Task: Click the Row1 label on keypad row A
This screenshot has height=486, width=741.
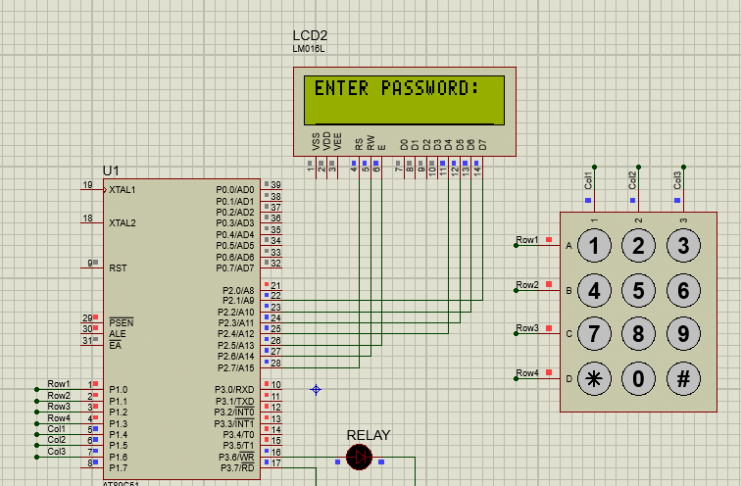Action: point(527,240)
